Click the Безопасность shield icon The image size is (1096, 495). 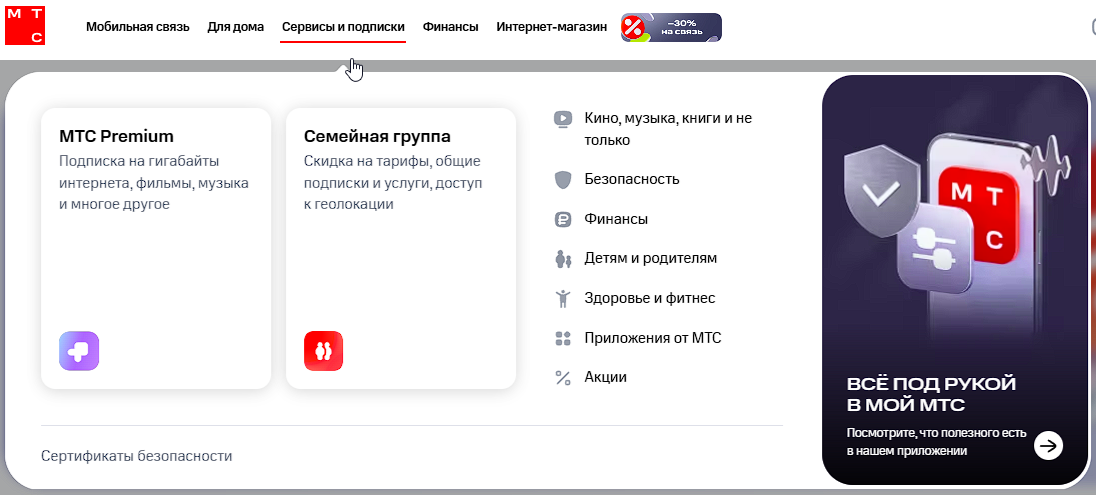[x=563, y=180]
